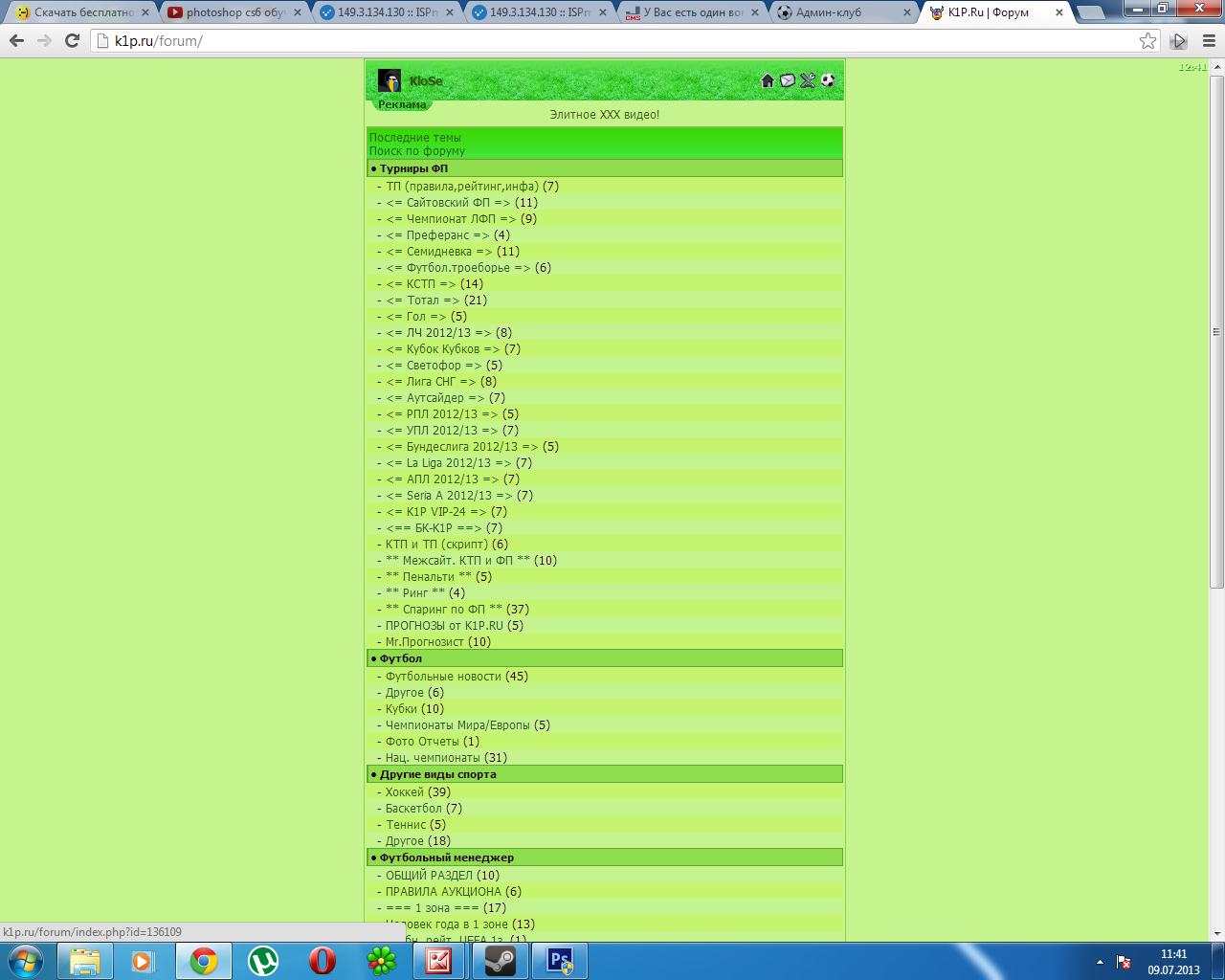Image resolution: width=1225 pixels, height=980 pixels.
Task: Launch Opera browser from the taskbar
Action: pyautogui.click(x=323, y=961)
